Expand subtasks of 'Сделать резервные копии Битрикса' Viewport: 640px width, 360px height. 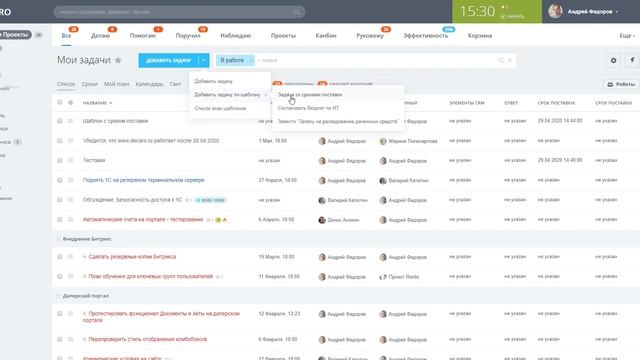84,257
